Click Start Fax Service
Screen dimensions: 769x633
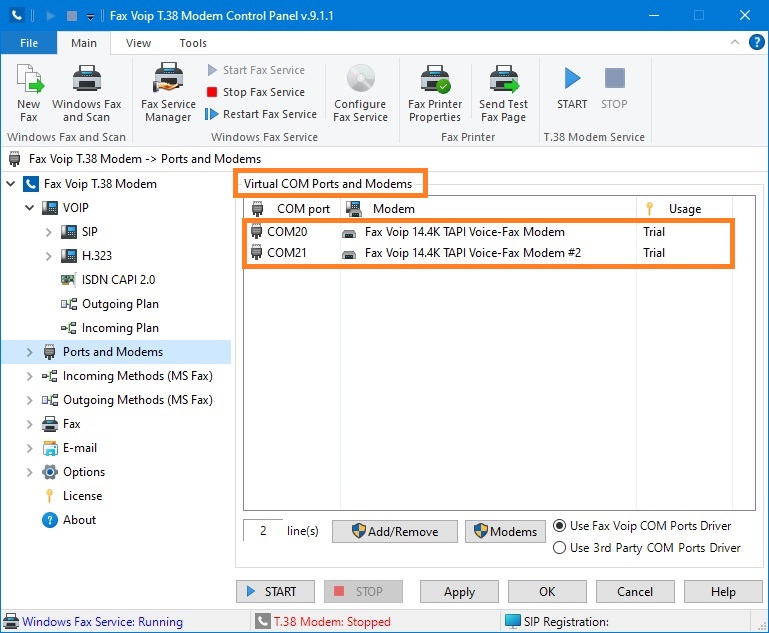coord(256,70)
